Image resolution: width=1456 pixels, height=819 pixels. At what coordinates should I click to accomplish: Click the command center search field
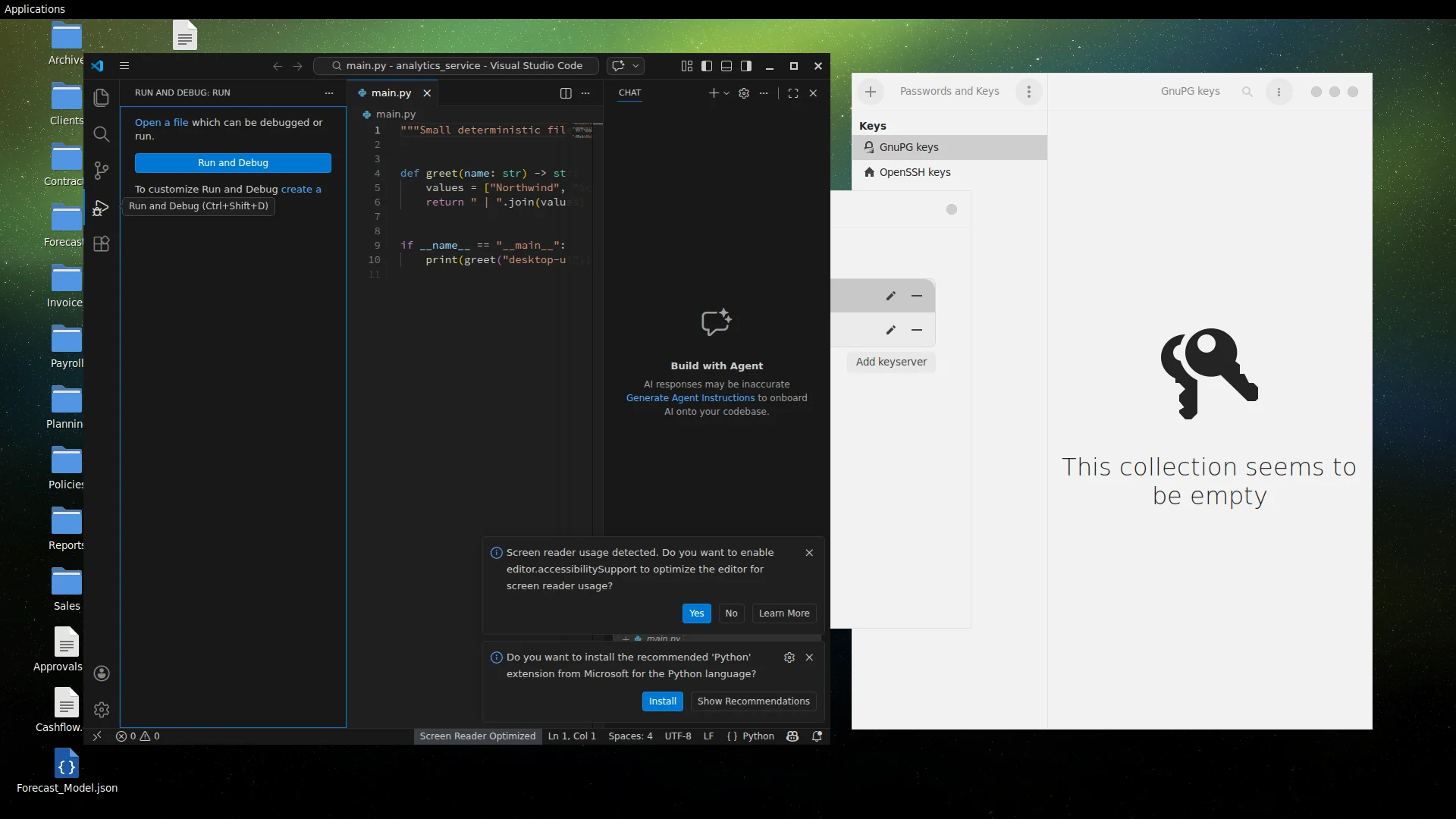pyautogui.click(x=457, y=66)
